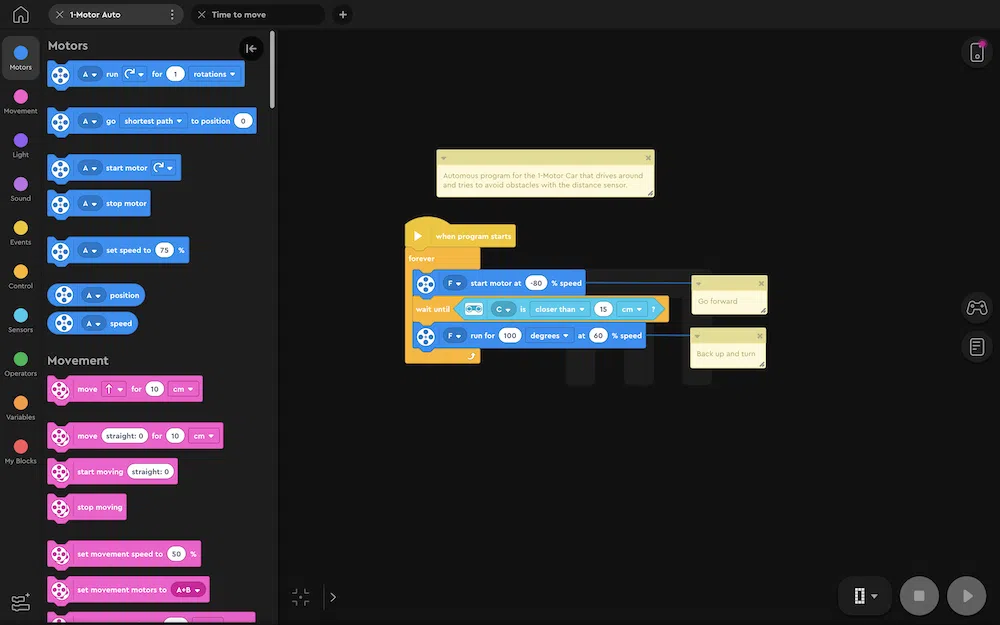Viewport: 1000px width, 625px height.
Task: Collapse the Autonomous program comment
Action: (x=444, y=158)
